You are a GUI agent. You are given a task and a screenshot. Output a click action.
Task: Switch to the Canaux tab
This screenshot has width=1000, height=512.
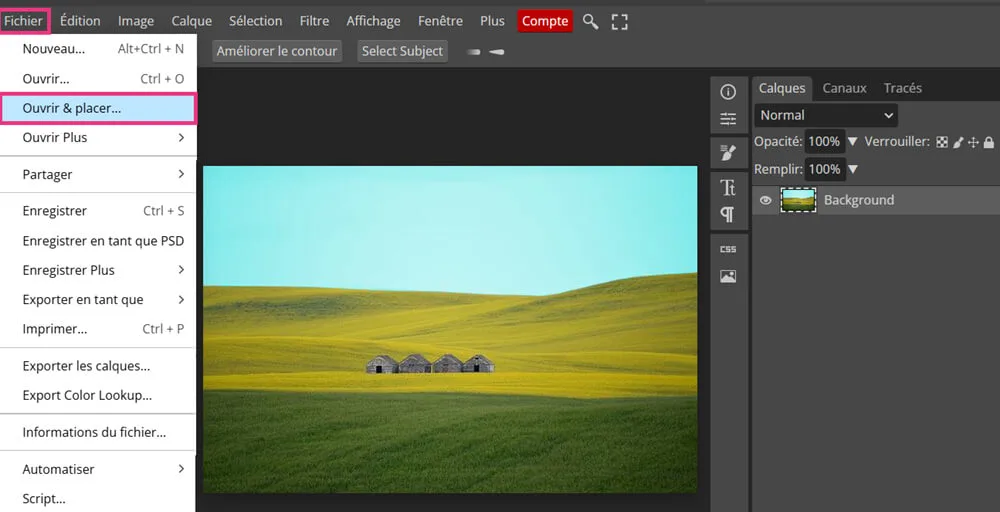tap(844, 88)
